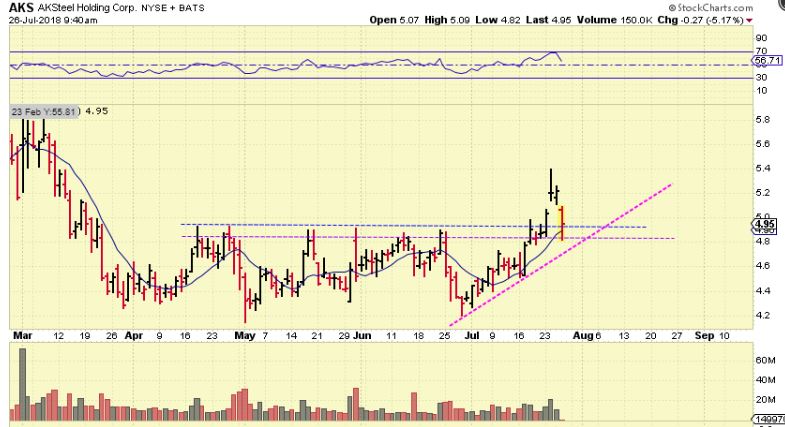Image resolution: width=785 pixels, height=427 pixels.
Task: Click the RSI 70 axis label
Action: (761, 51)
